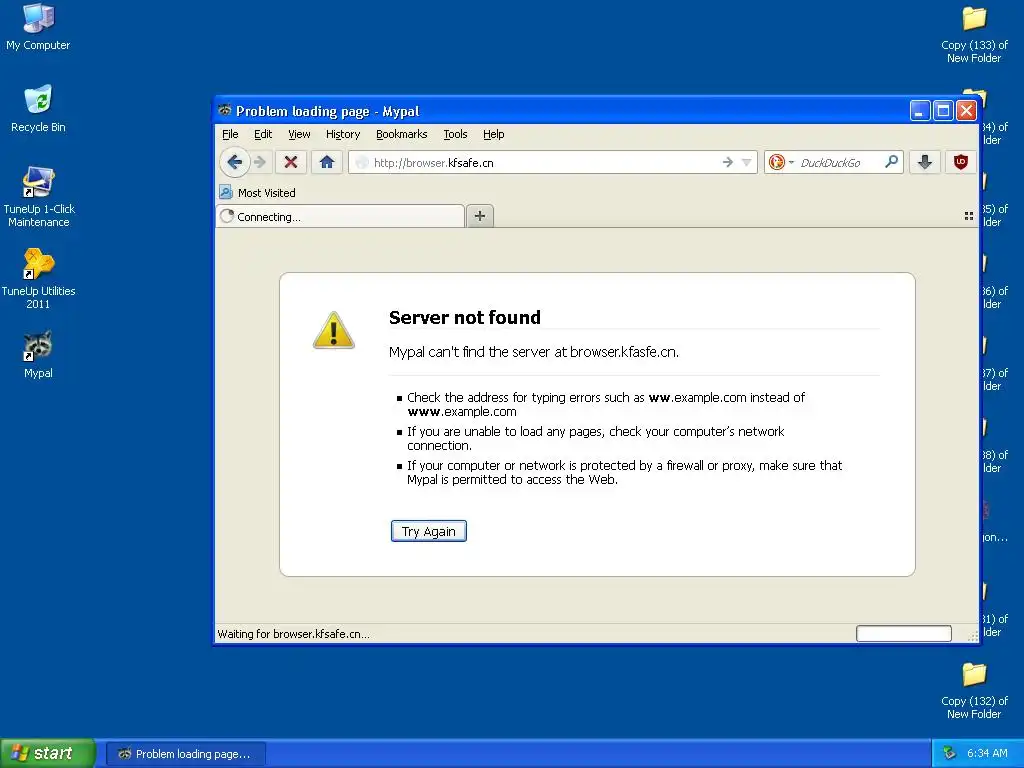
Task: Open the DuckDuckGo search engine selector
Action: [x=781, y=163]
